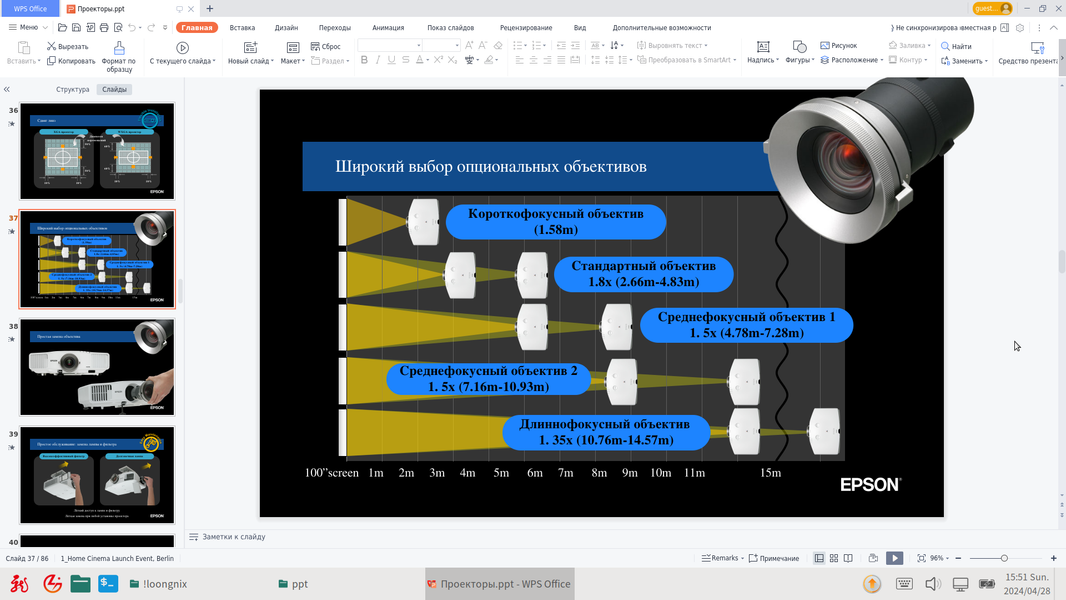
Task: Switch to normal view icon in status bar
Action: tap(819, 558)
